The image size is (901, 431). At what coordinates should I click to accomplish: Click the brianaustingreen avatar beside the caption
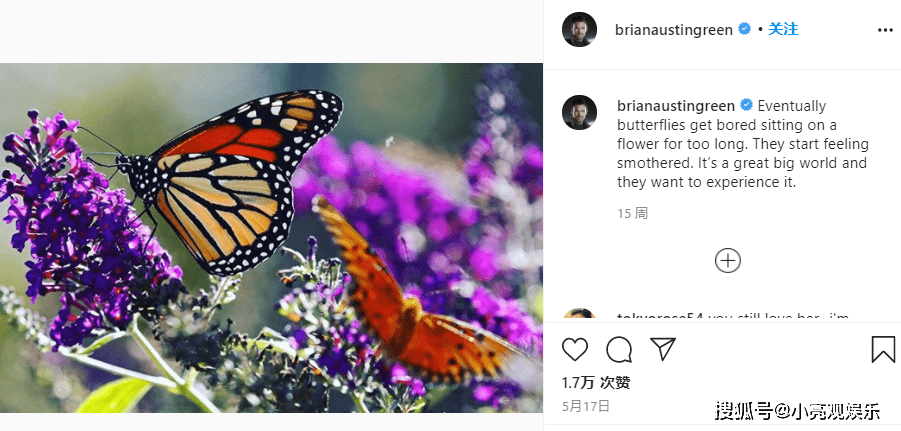point(579,112)
